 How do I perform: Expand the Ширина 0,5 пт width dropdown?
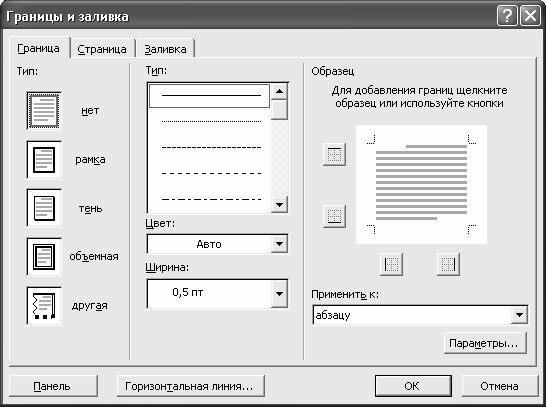(279, 294)
